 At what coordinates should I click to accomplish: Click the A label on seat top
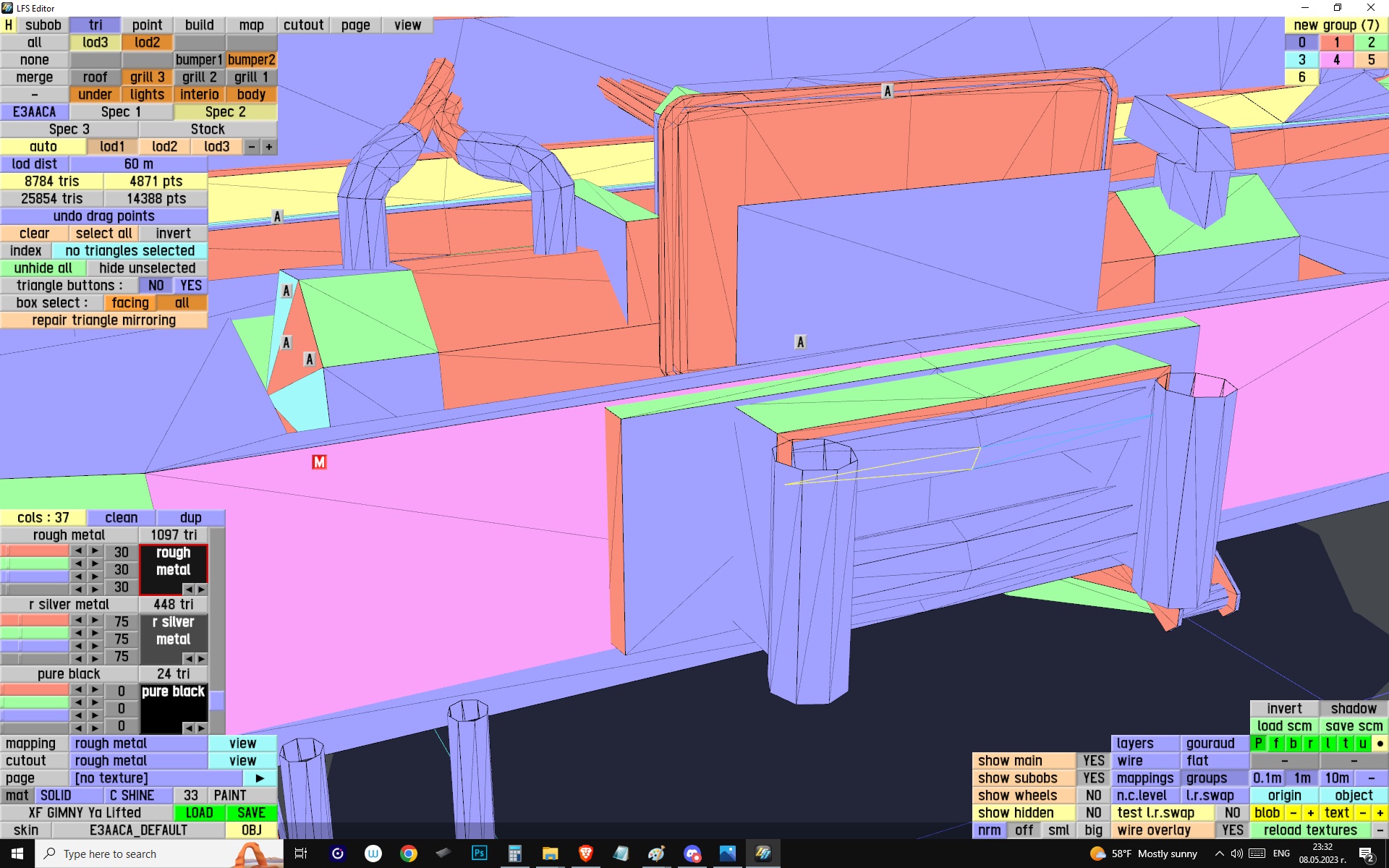click(x=888, y=91)
